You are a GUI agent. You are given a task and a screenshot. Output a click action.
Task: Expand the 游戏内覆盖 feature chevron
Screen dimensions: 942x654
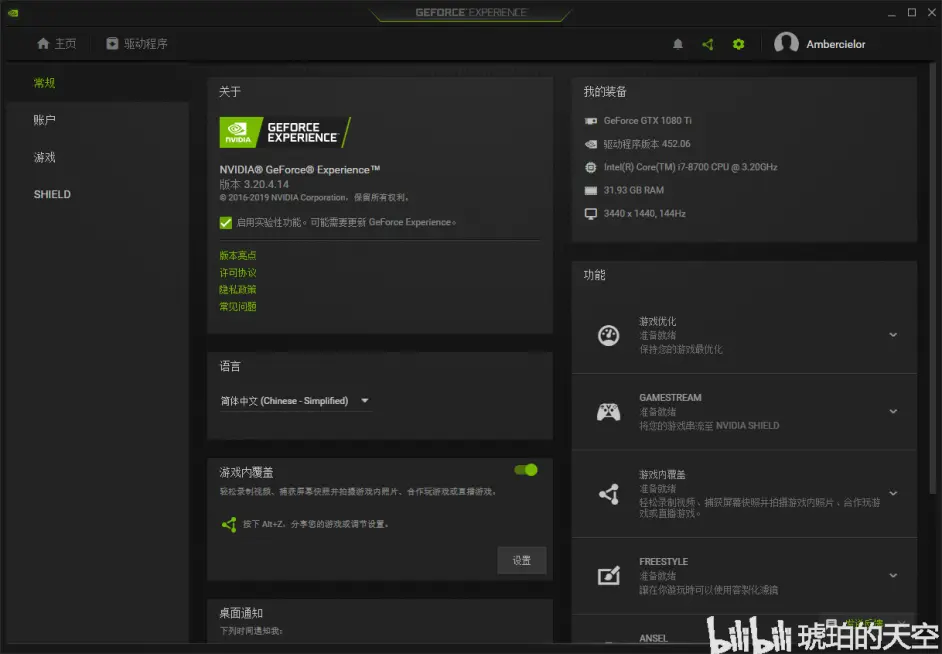point(893,493)
